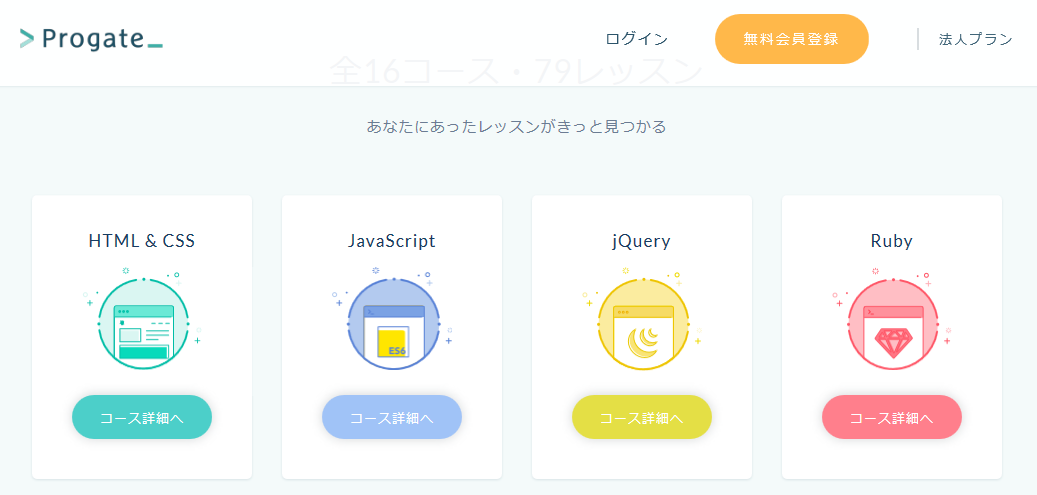Click the JavaScript ES6 course illustration
This screenshot has width=1037, height=495.
(393, 323)
